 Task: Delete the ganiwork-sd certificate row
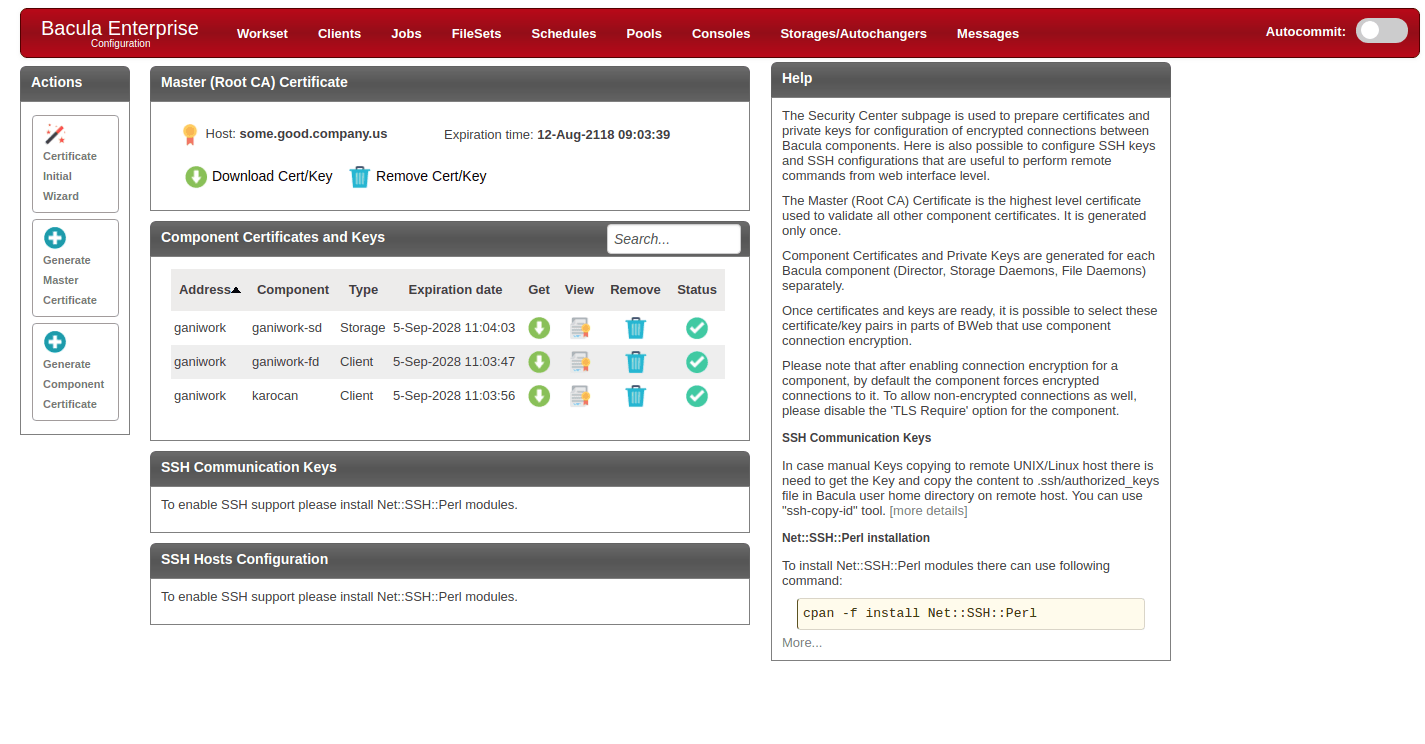tap(636, 328)
